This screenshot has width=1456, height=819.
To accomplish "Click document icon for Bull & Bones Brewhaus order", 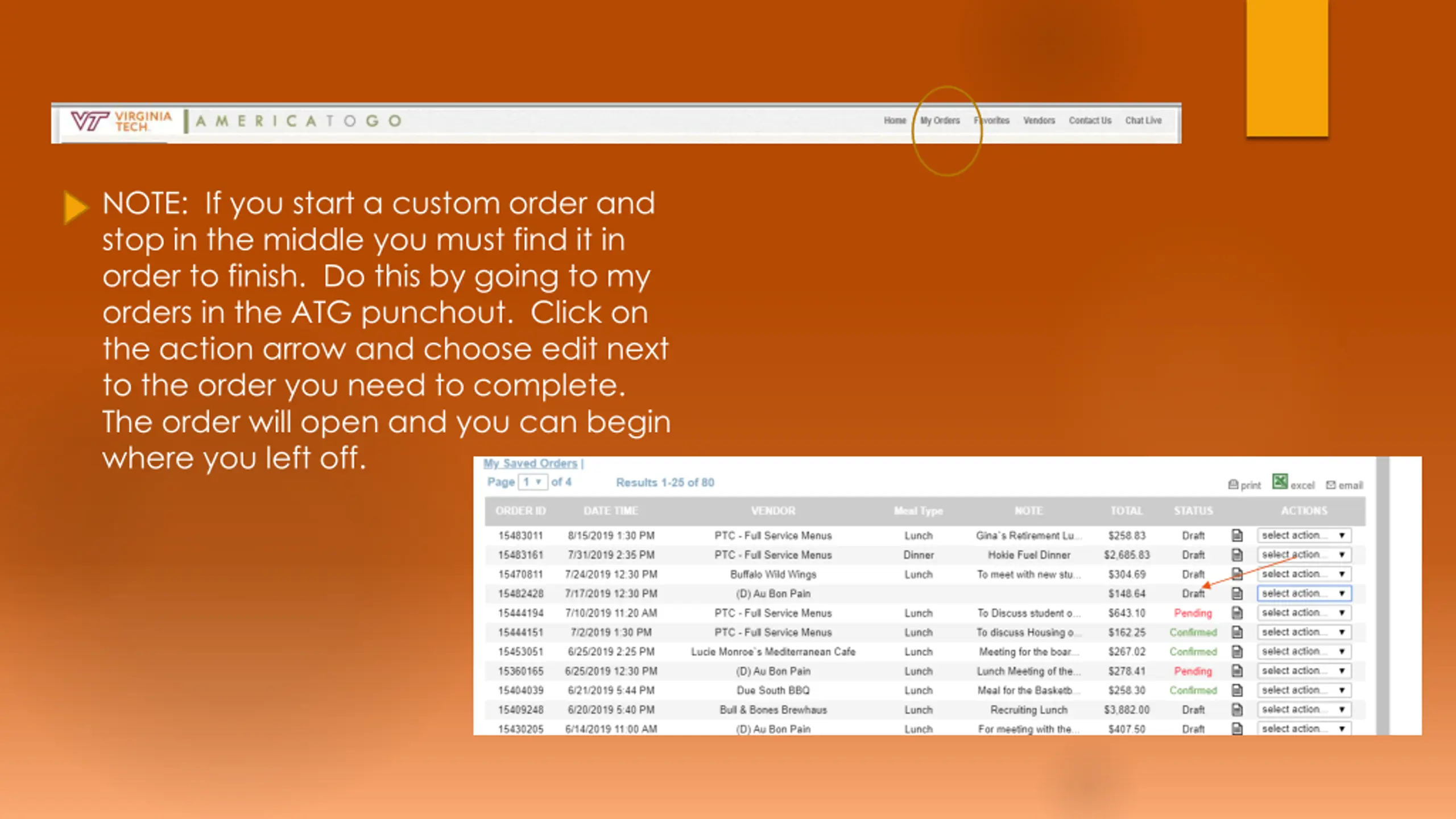I will click(x=1237, y=709).
